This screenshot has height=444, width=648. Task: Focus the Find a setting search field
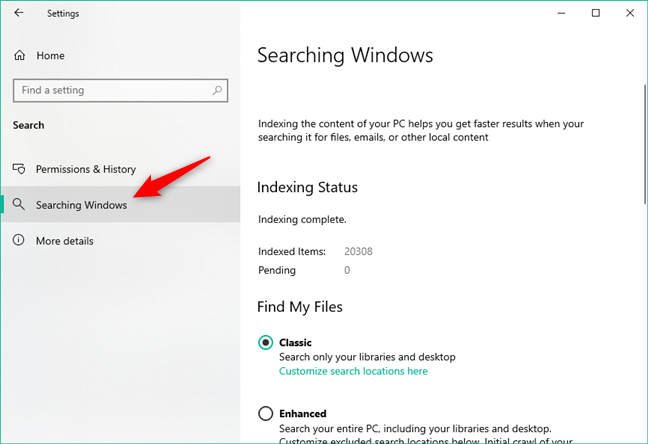(x=120, y=90)
